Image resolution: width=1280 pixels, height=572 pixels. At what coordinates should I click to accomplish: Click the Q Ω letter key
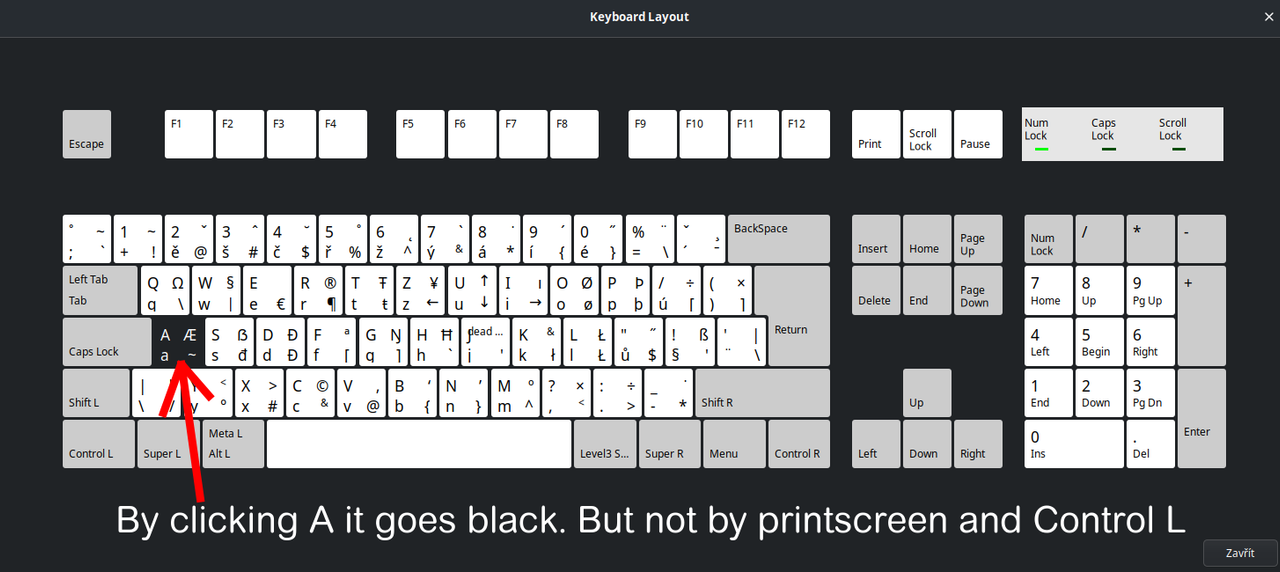pos(165,290)
